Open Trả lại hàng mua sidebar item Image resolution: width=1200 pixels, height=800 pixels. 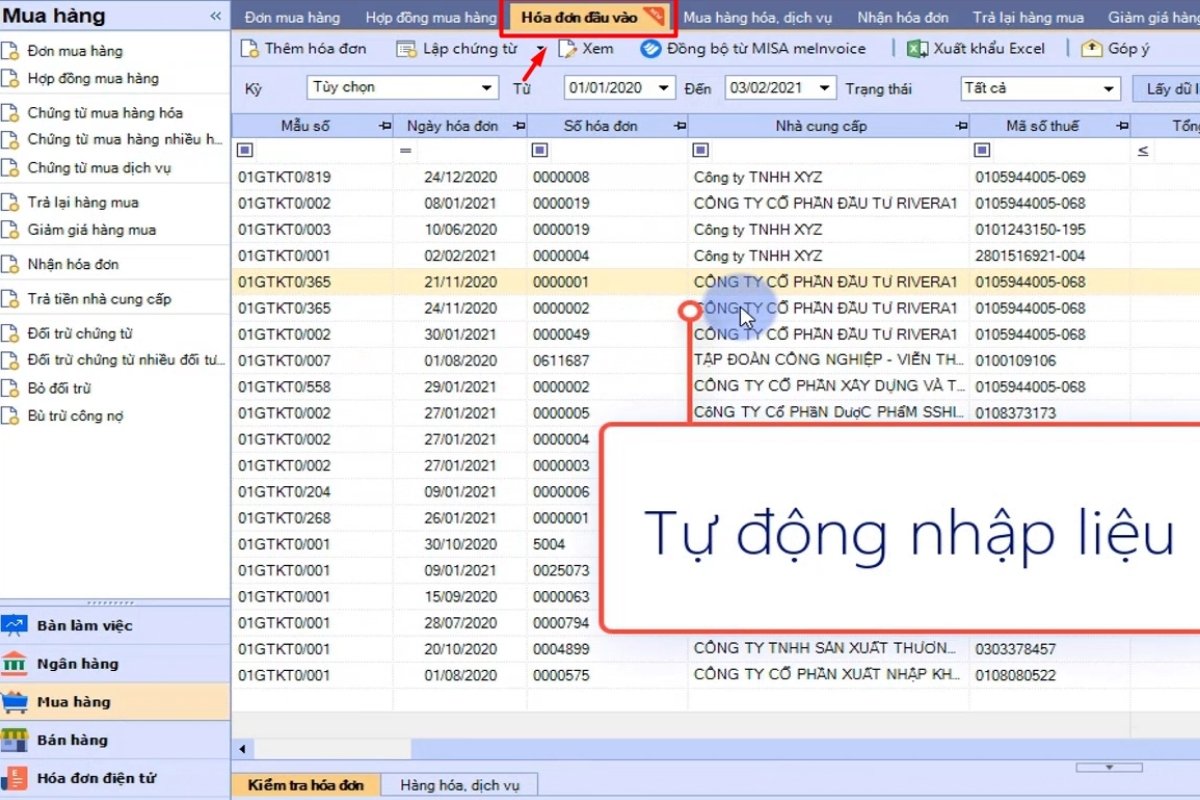82,202
